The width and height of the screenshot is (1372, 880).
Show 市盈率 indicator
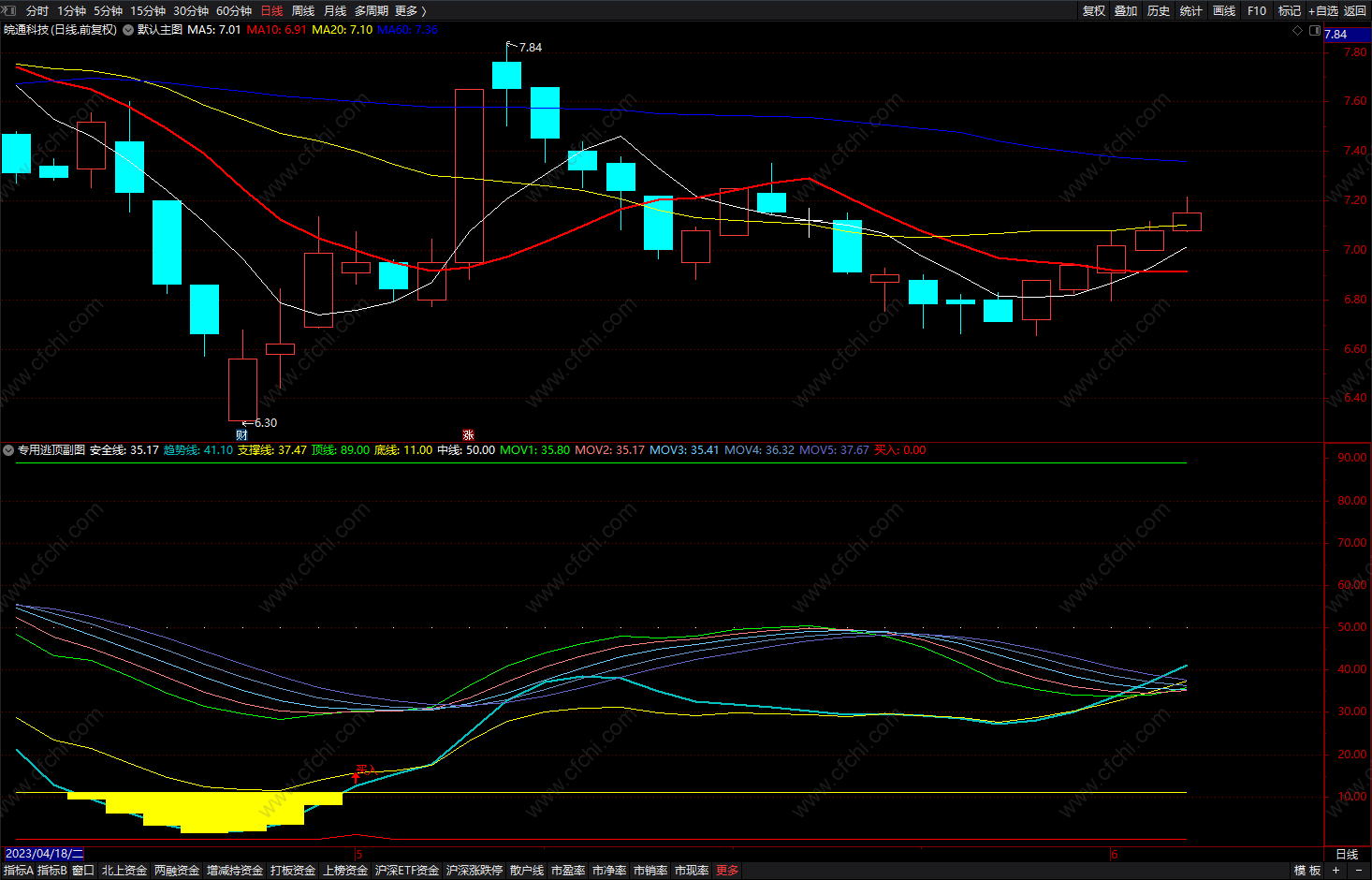click(568, 871)
